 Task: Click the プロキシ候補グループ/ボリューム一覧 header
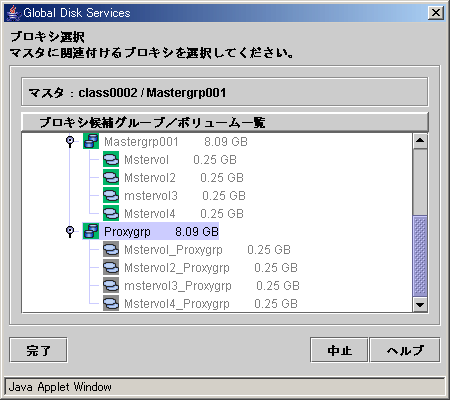coord(225,122)
